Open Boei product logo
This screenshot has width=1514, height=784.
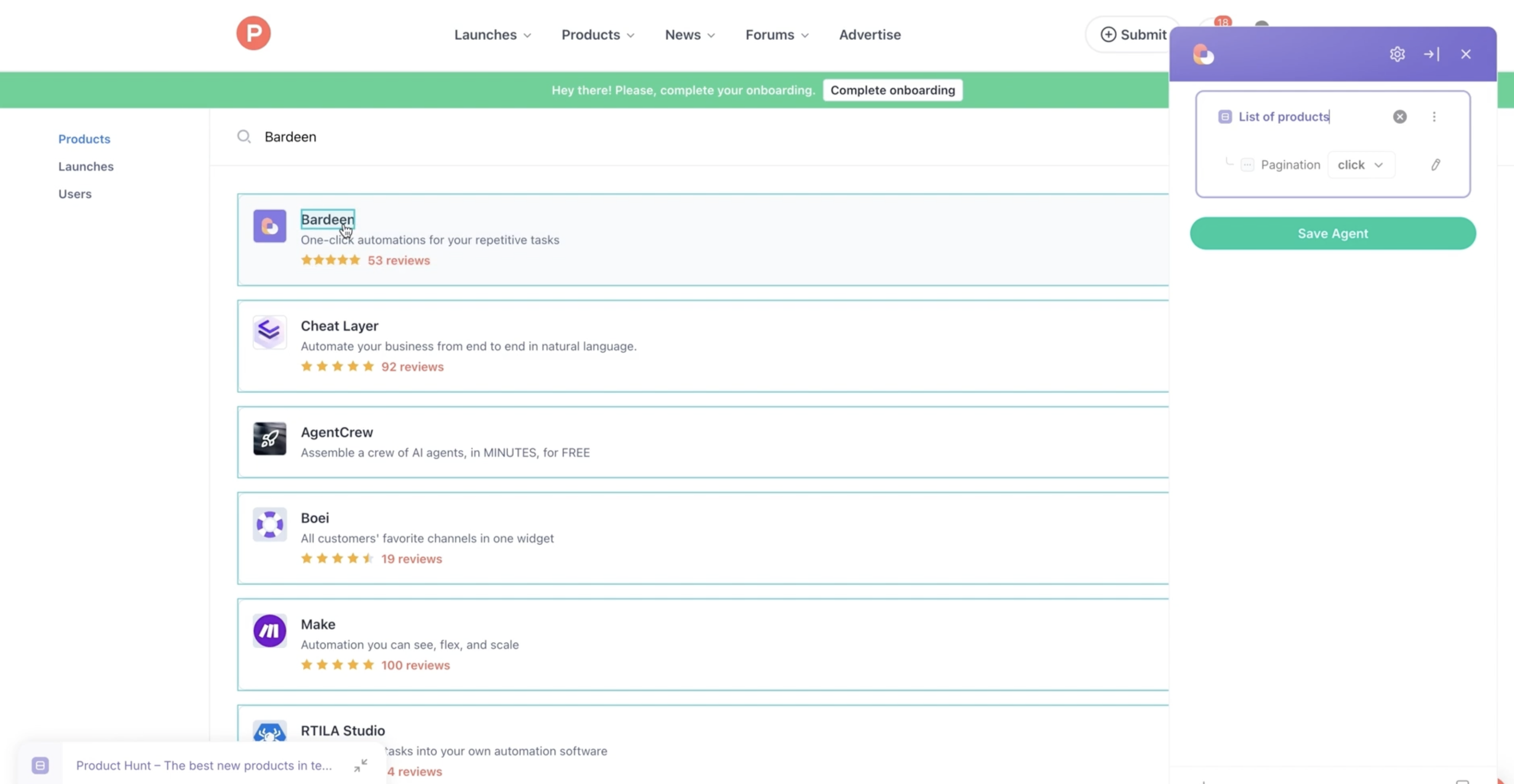coord(270,525)
